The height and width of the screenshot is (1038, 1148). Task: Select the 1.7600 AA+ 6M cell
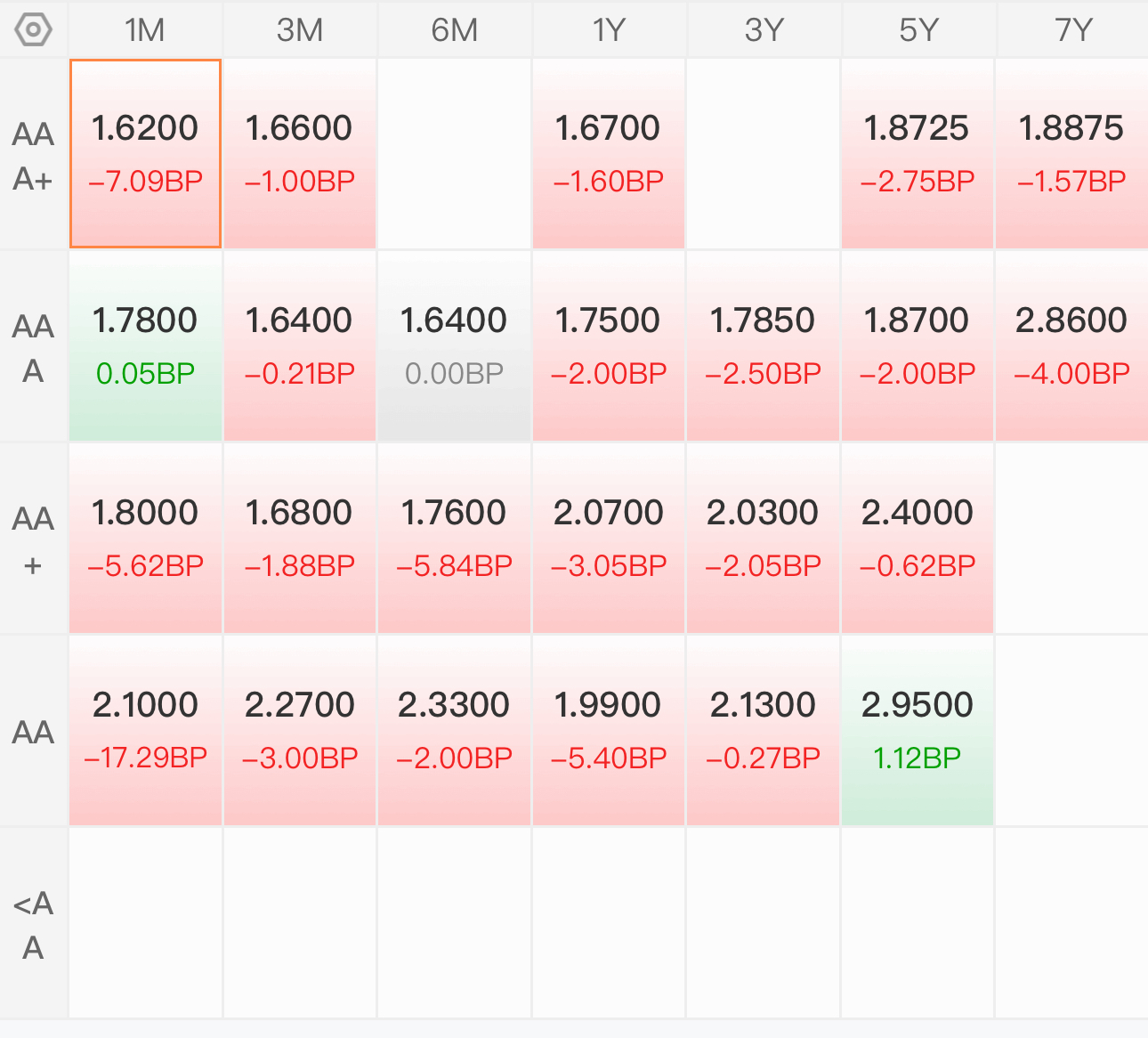tap(455, 539)
